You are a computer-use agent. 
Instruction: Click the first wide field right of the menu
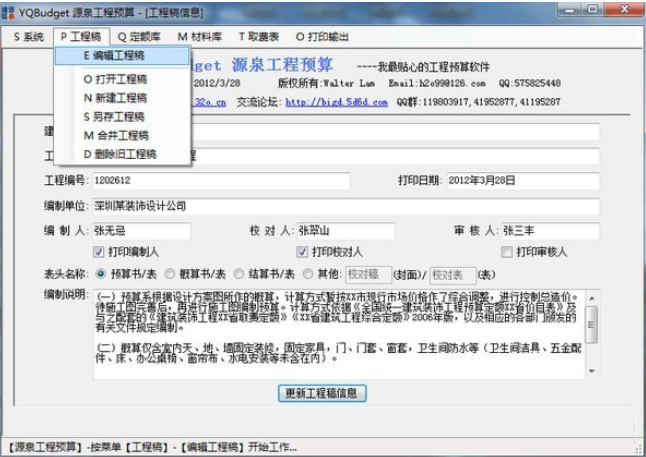point(395,132)
